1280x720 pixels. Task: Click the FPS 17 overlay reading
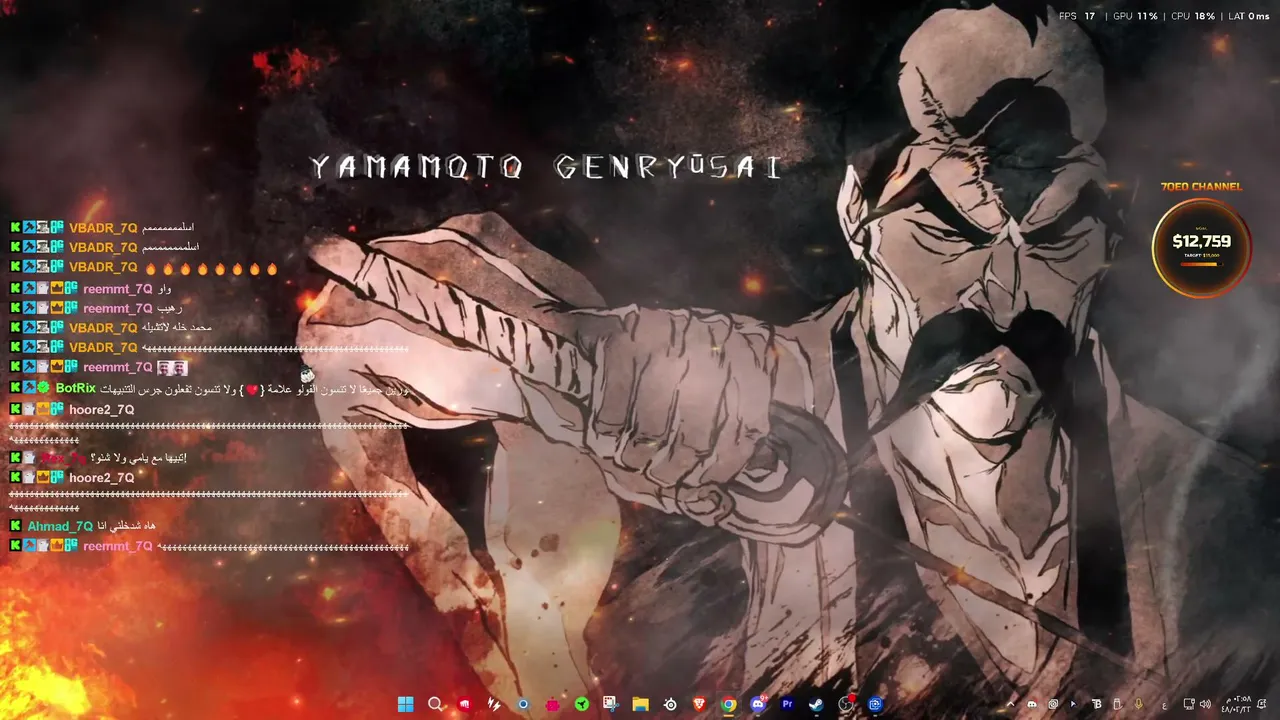1077,16
